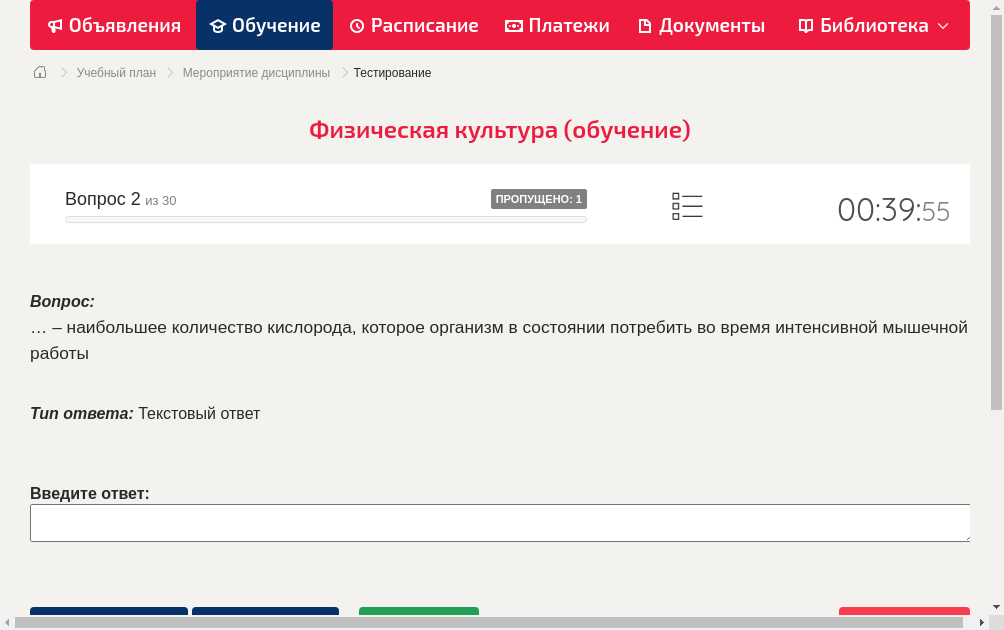The image size is (1004, 630).
Task: Open the Платежи menu item
Action: [557, 25]
